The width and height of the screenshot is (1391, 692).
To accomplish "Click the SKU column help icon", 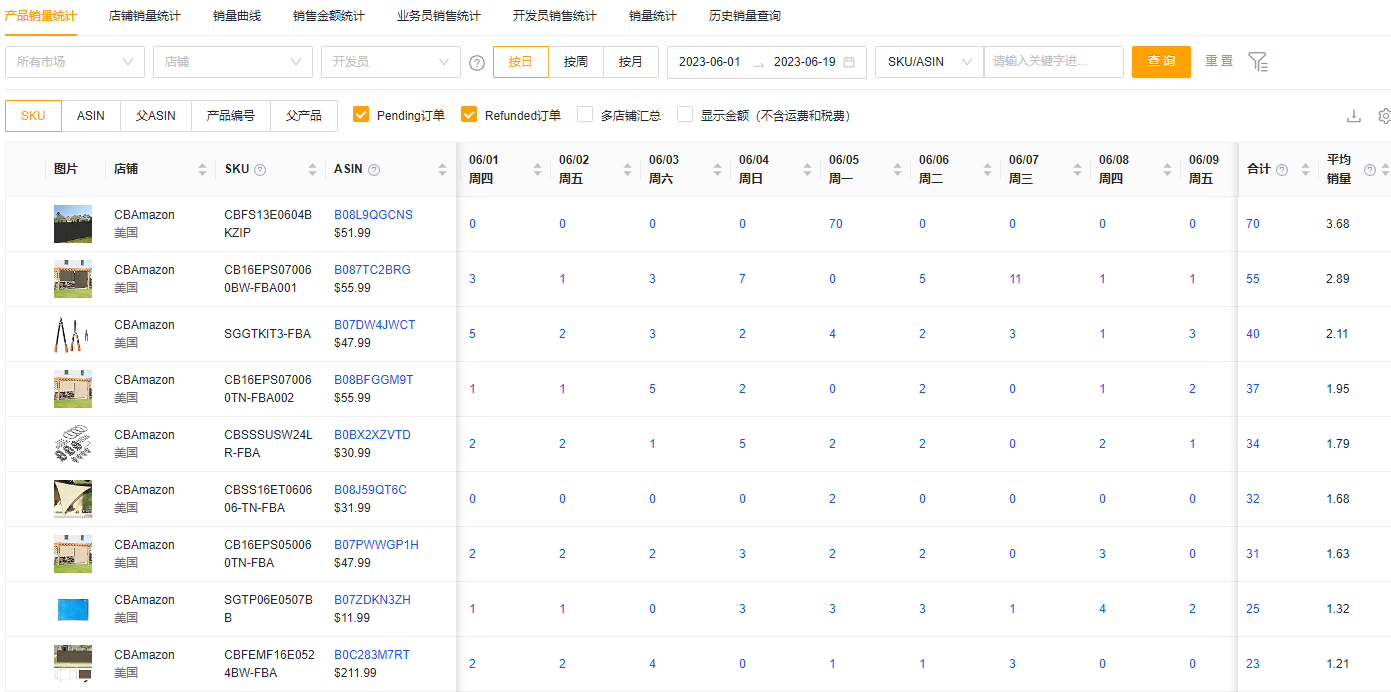I will (260, 170).
